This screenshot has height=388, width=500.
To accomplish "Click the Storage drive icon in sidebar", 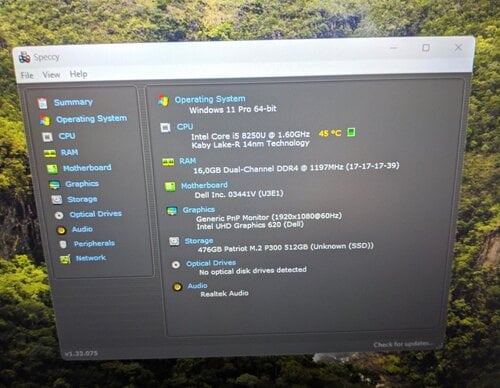I will coord(57,200).
